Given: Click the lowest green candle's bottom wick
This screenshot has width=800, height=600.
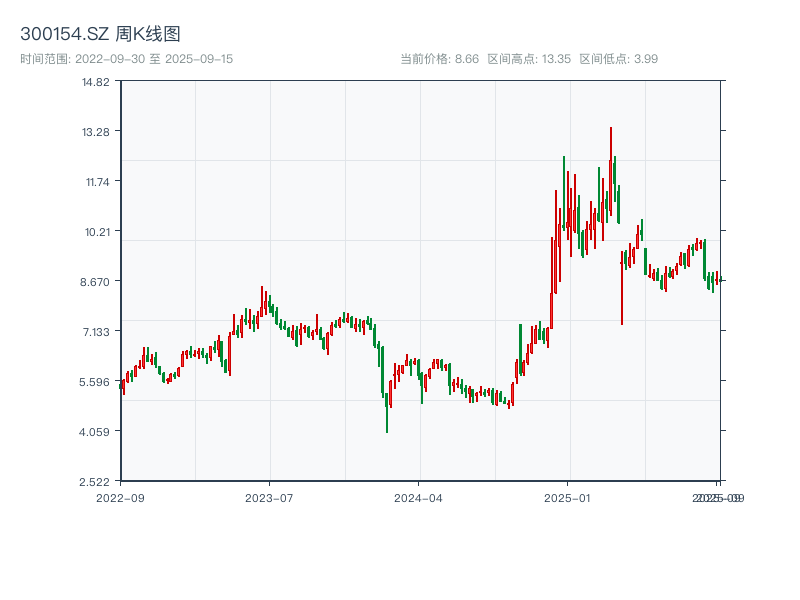Looking at the screenshot, I should point(387,431).
